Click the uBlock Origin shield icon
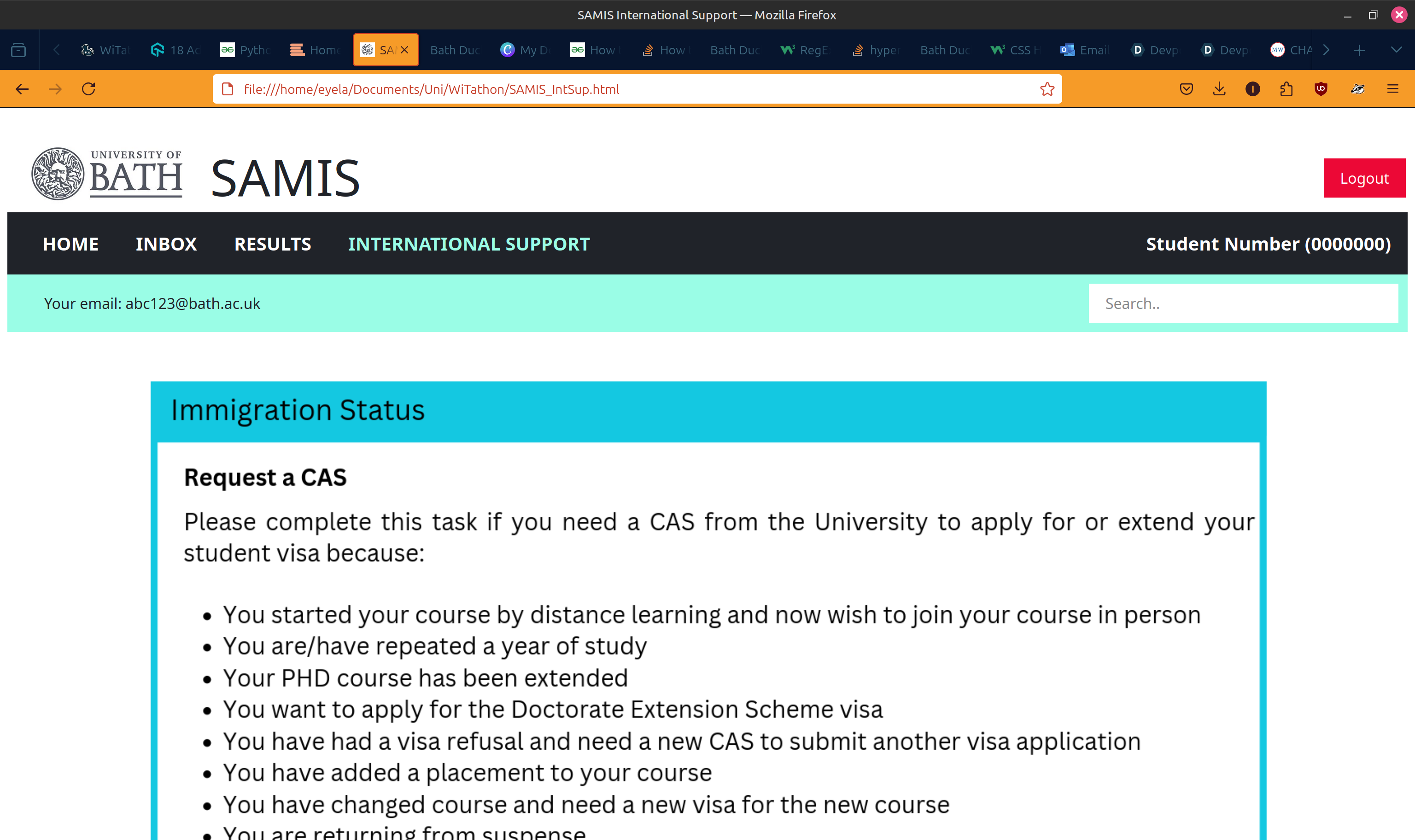The image size is (1415, 840). (x=1321, y=89)
